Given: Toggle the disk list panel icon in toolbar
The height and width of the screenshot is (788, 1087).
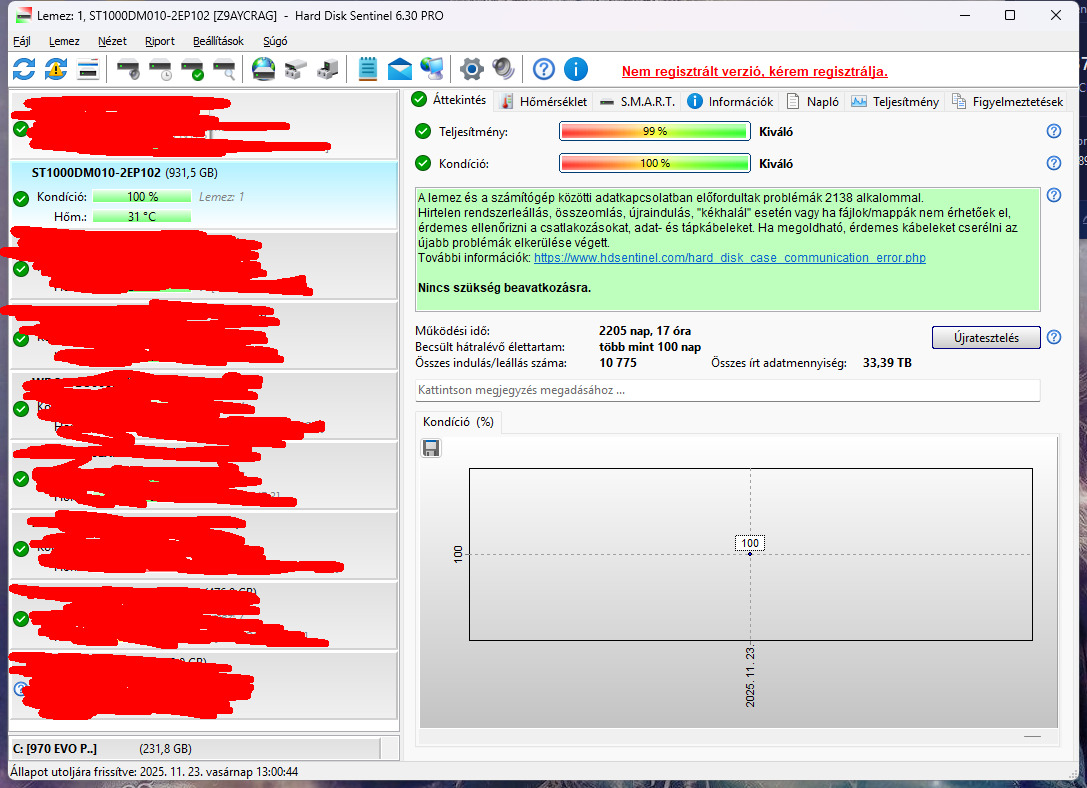Looking at the screenshot, I should [88, 69].
